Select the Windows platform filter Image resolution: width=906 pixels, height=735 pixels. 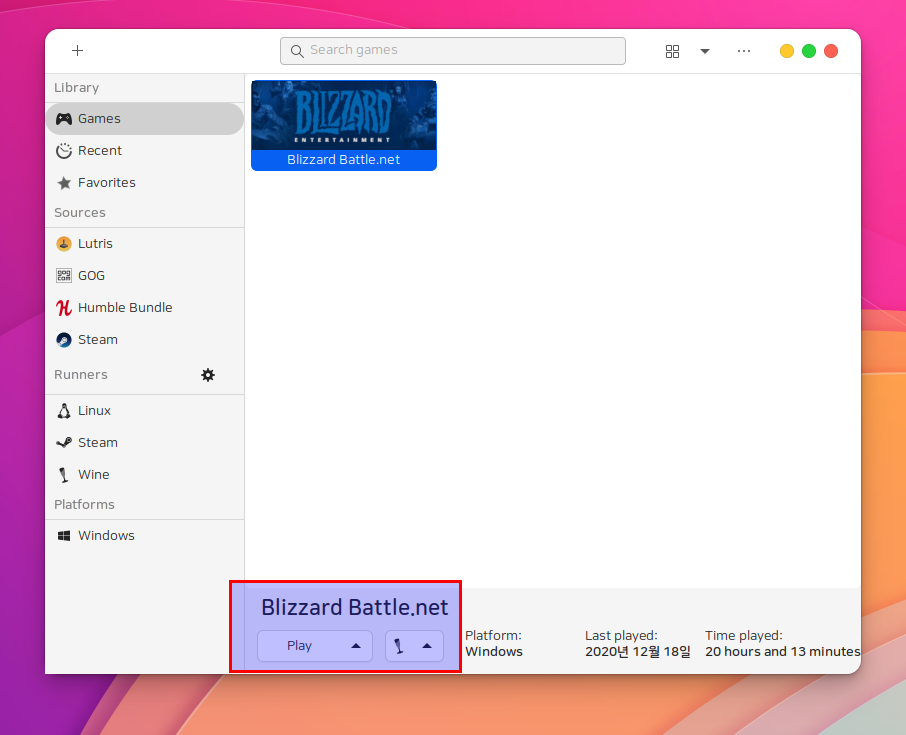106,536
